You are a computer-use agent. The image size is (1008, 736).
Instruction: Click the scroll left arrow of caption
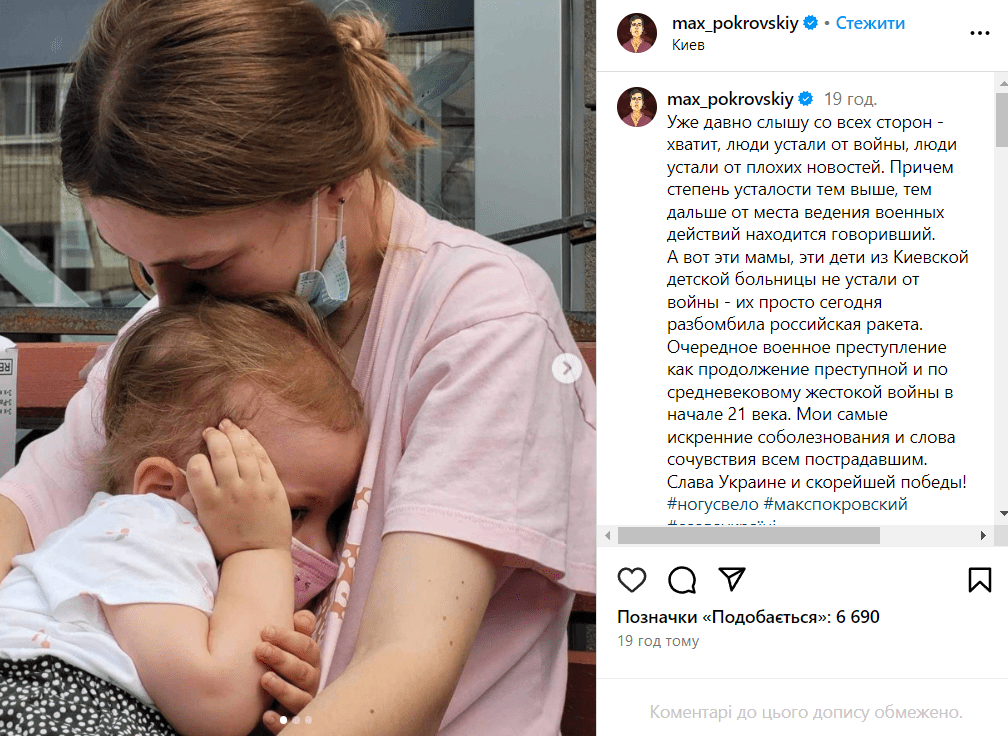(608, 535)
